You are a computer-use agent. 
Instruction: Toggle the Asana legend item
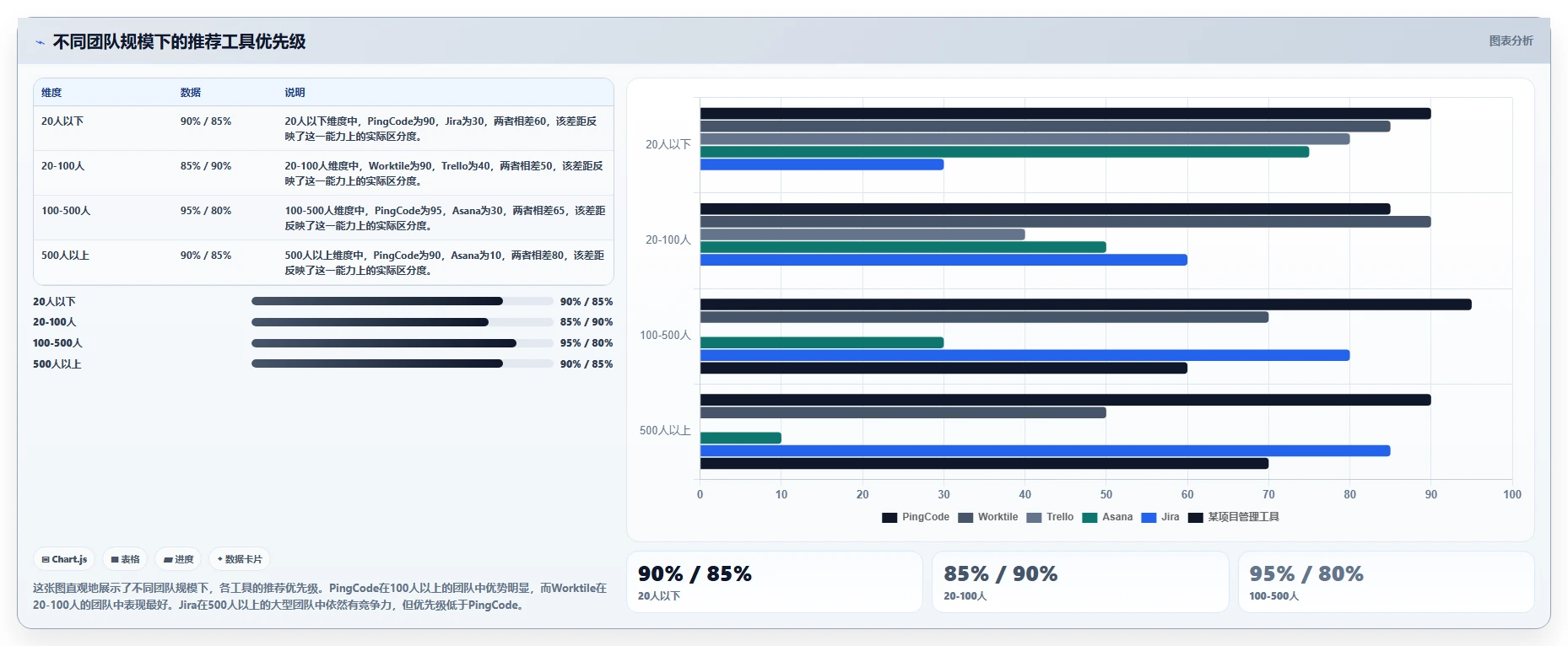tap(1107, 518)
